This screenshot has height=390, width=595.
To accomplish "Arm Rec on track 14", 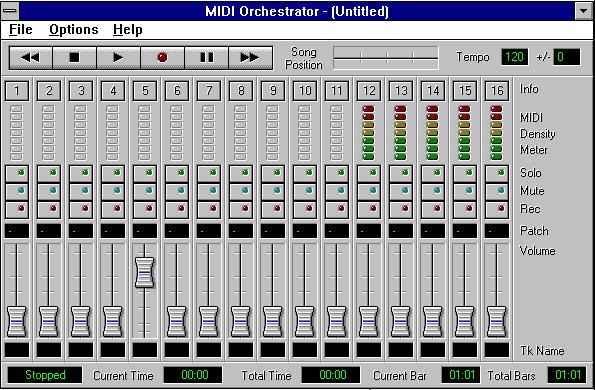I will point(433,209).
